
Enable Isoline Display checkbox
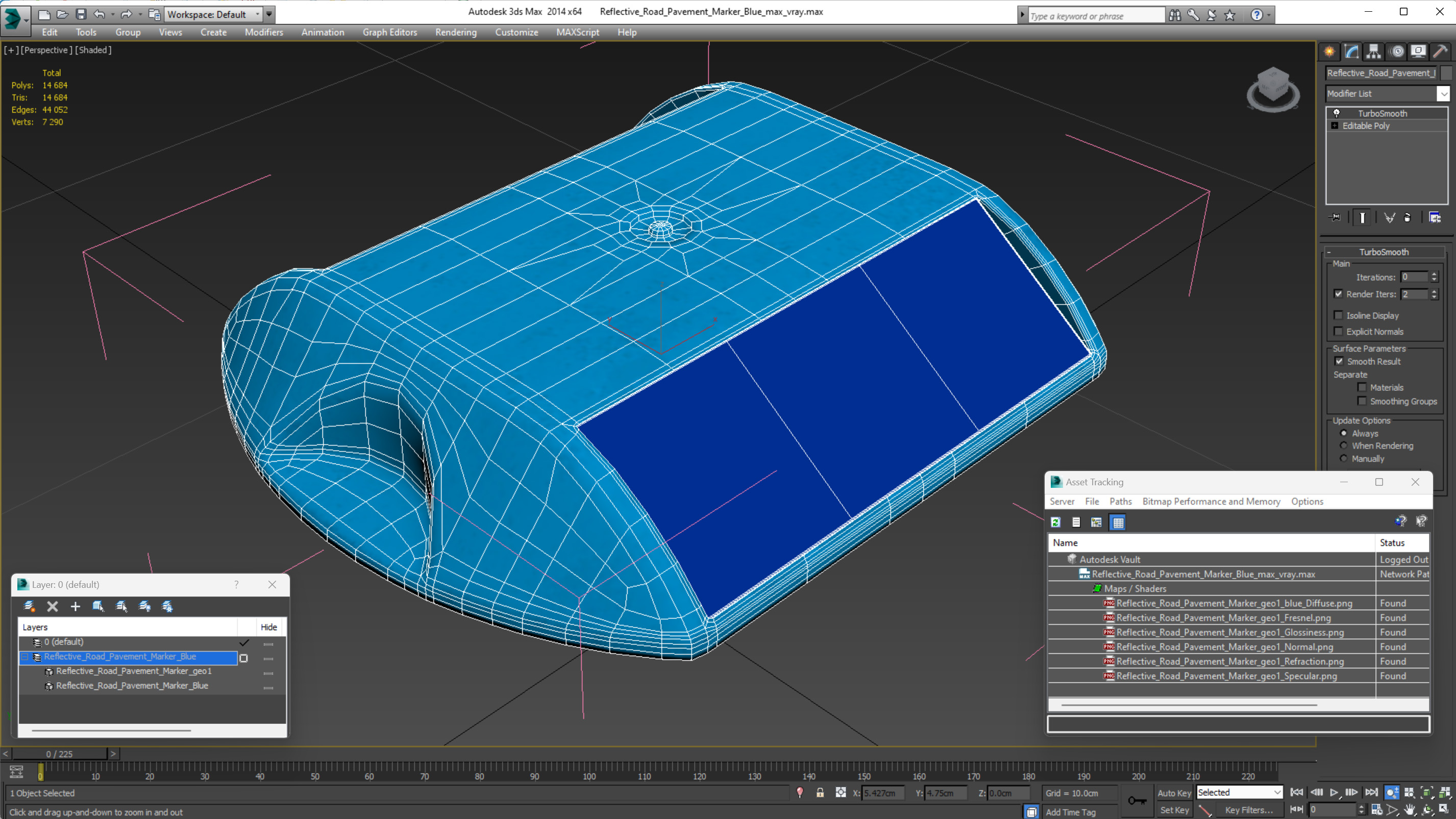click(x=1338, y=315)
